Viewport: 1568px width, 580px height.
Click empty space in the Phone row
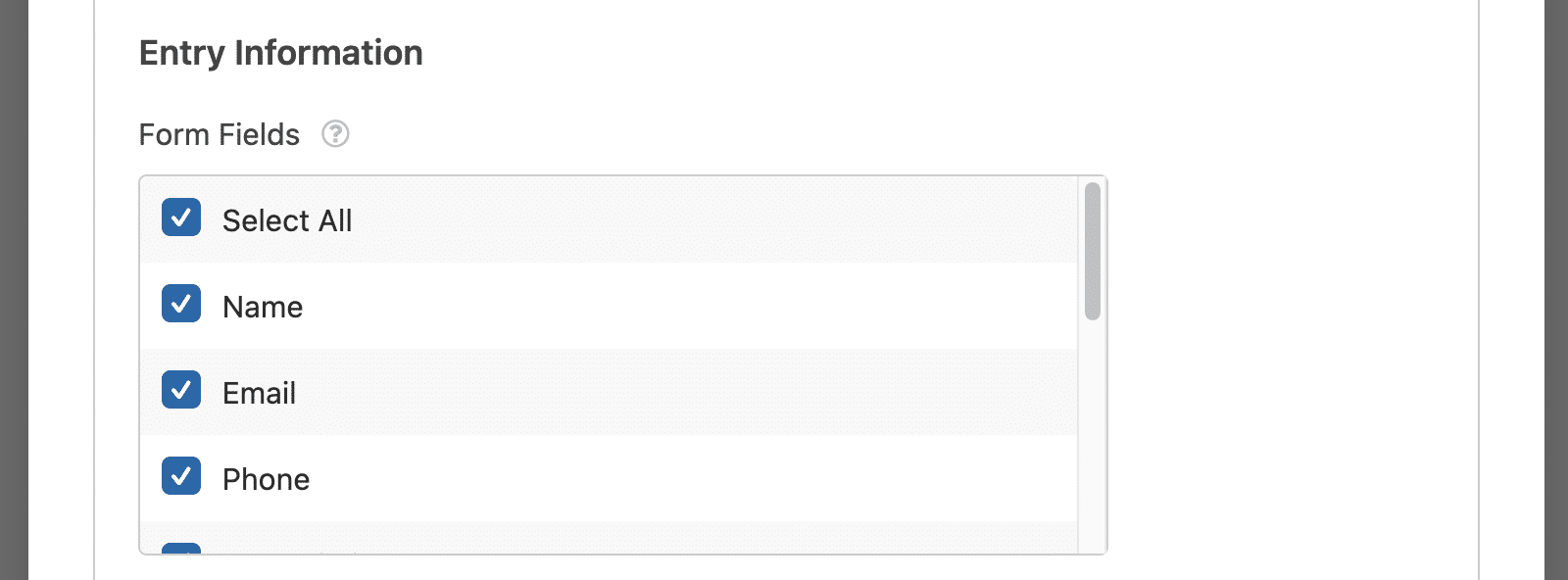click(686, 479)
